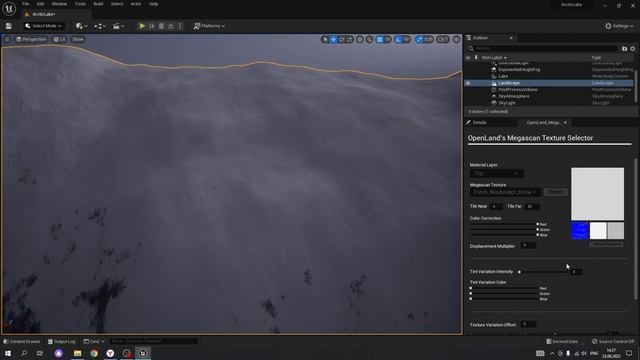Viewport: 640px width, 360px height.
Task: Switch to the Details tab
Action: point(479,123)
